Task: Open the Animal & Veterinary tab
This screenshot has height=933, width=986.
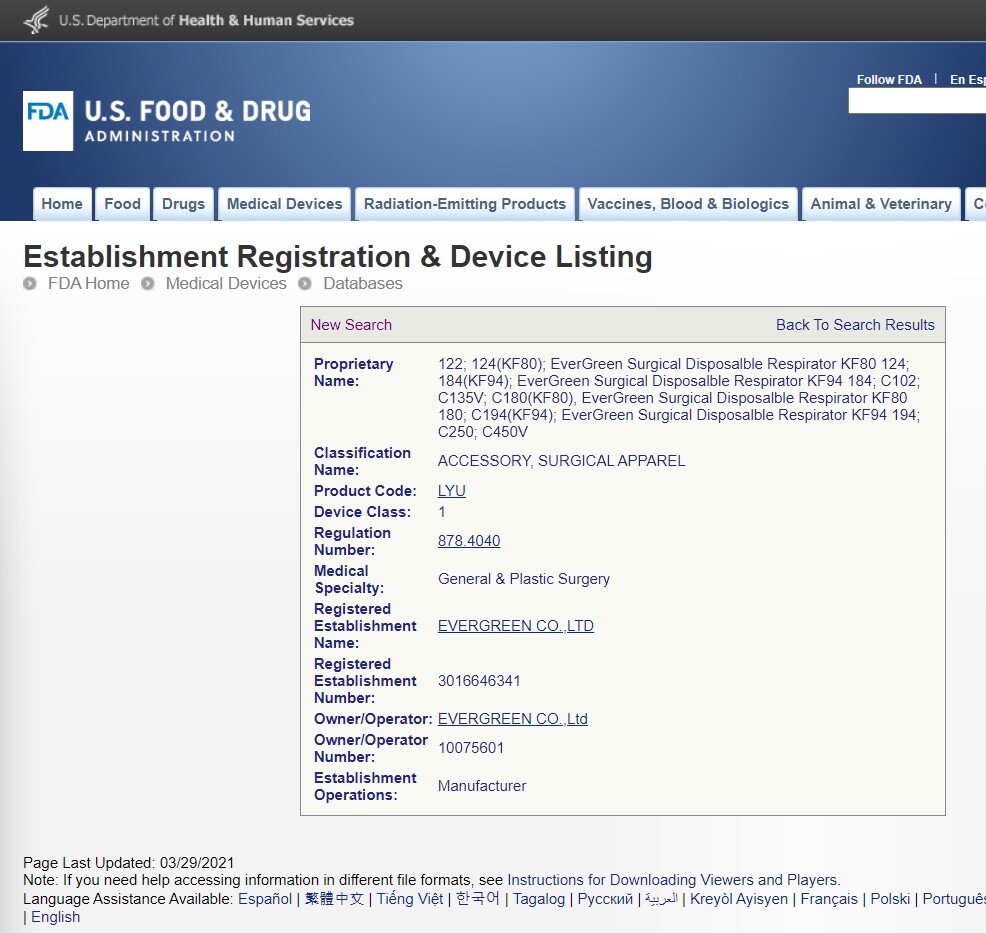Action: click(x=880, y=204)
